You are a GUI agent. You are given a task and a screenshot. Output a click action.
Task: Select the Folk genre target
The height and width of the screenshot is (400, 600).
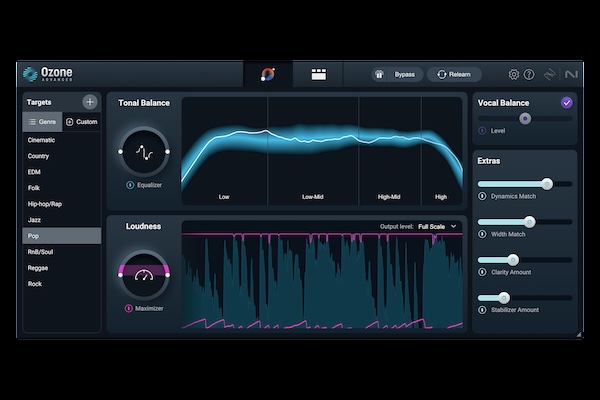pos(62,188)
